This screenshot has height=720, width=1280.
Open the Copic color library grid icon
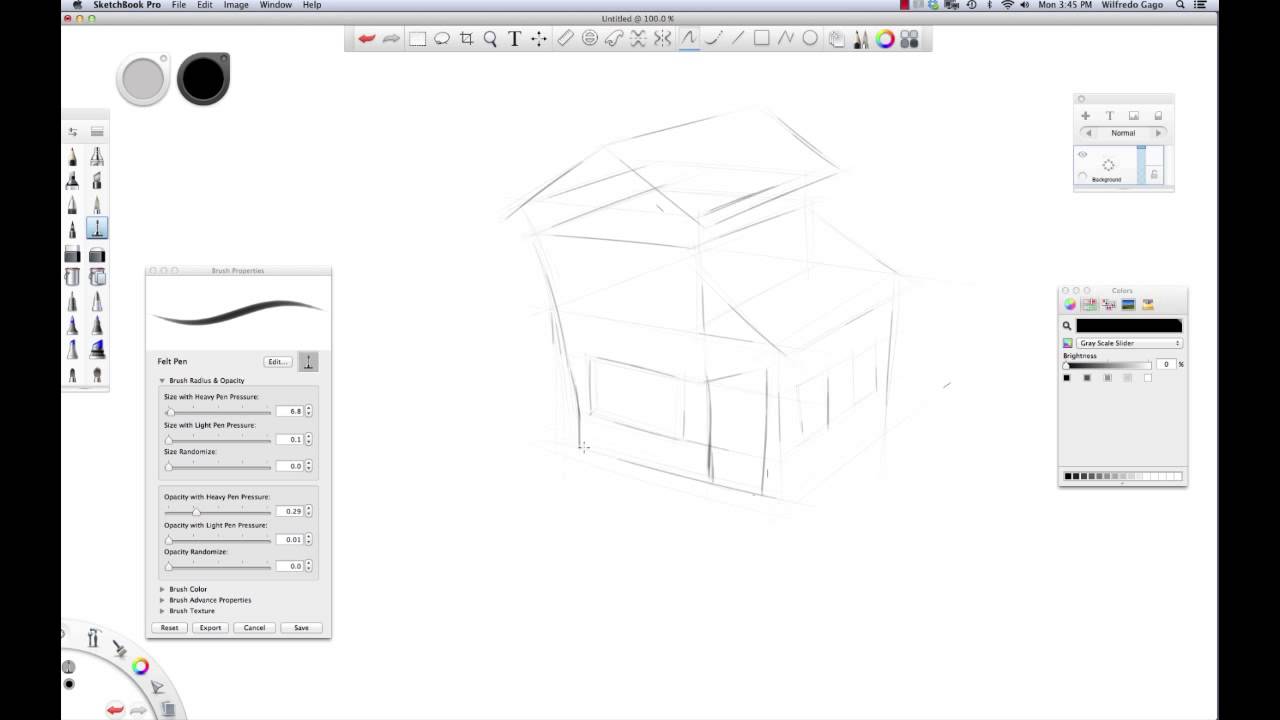click(909, 39)
